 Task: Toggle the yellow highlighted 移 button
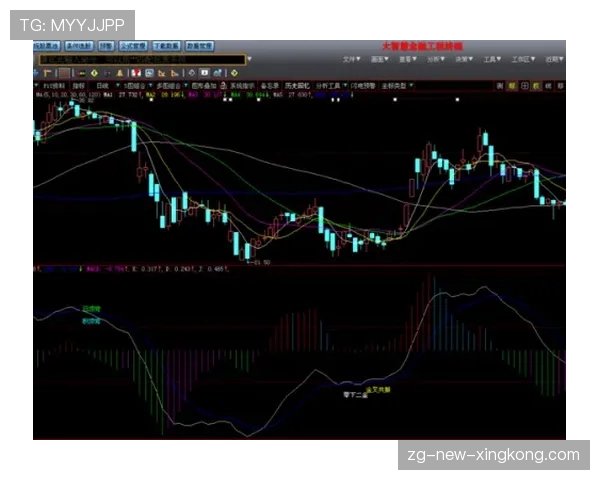click(512, 86)
